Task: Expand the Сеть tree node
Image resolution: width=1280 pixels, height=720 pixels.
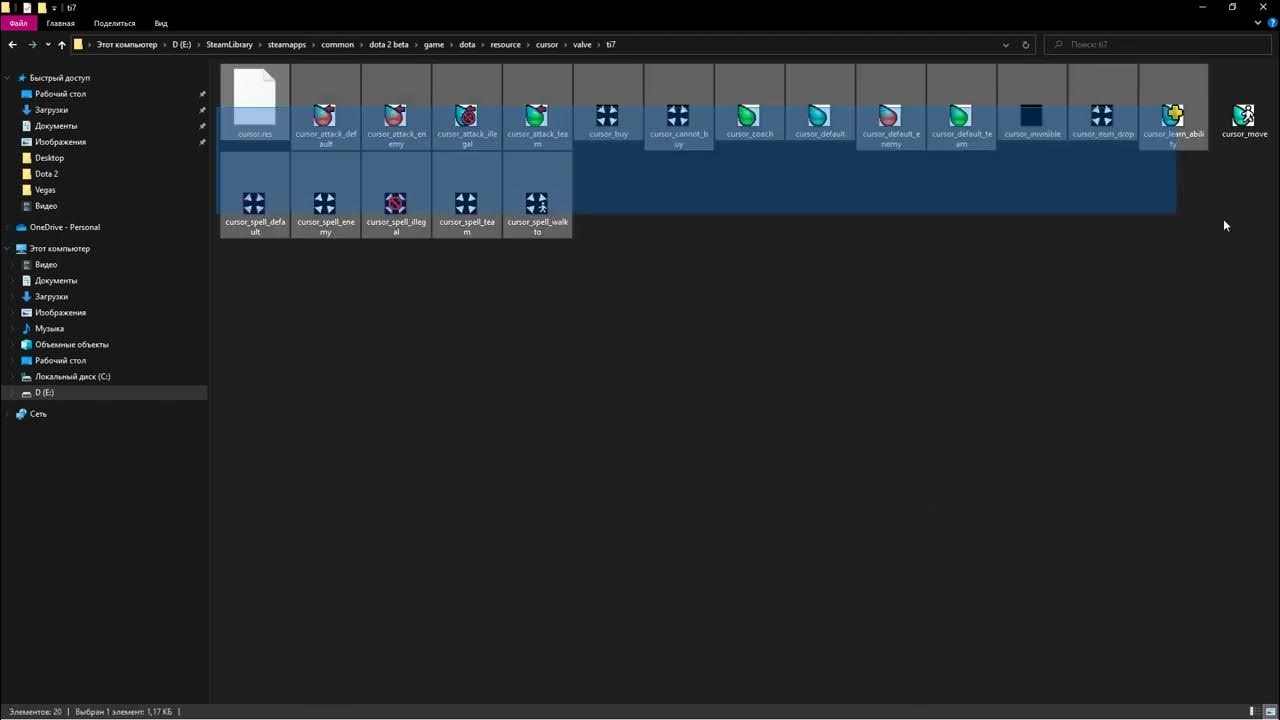Action: pyautogui.click(x=8, y=414)
